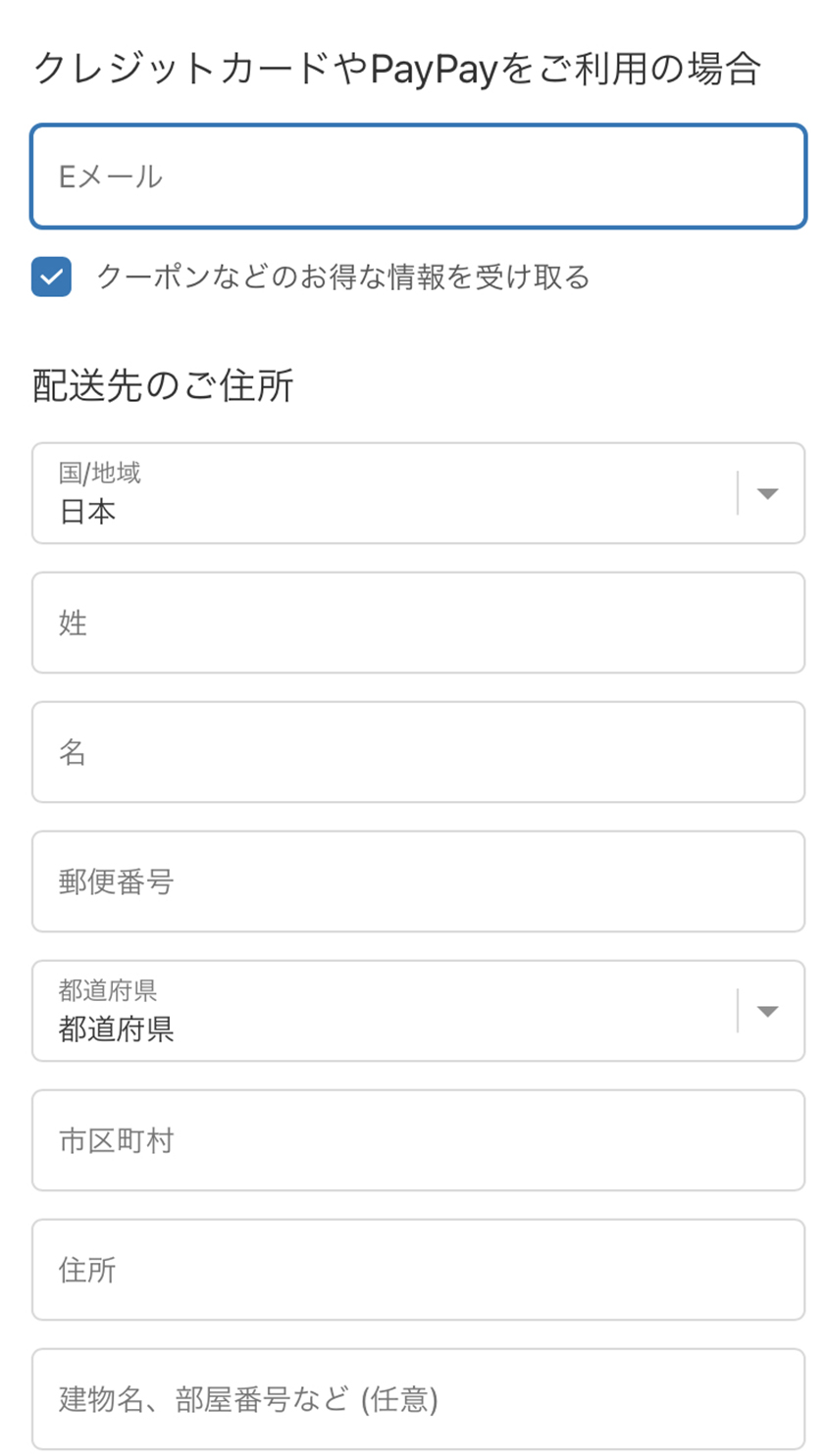Click the 都道府県 placeholder value text
827x1456 pixels.
click(x=116, y=1029)
